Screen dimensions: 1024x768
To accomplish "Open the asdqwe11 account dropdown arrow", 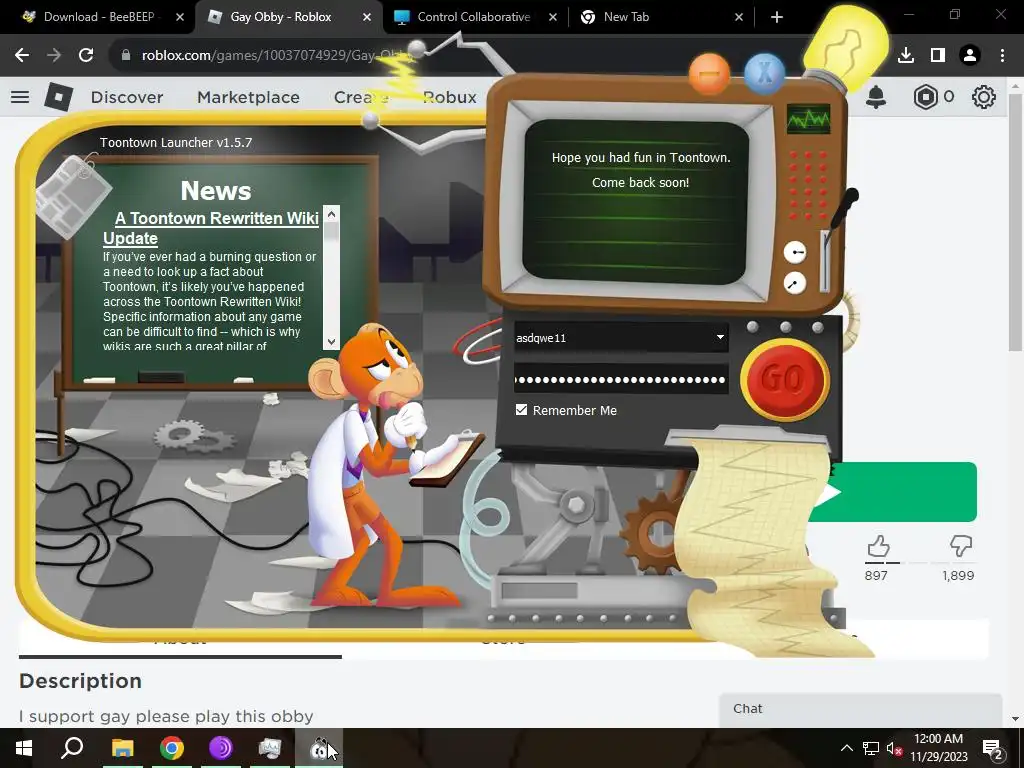I will 720,337.
